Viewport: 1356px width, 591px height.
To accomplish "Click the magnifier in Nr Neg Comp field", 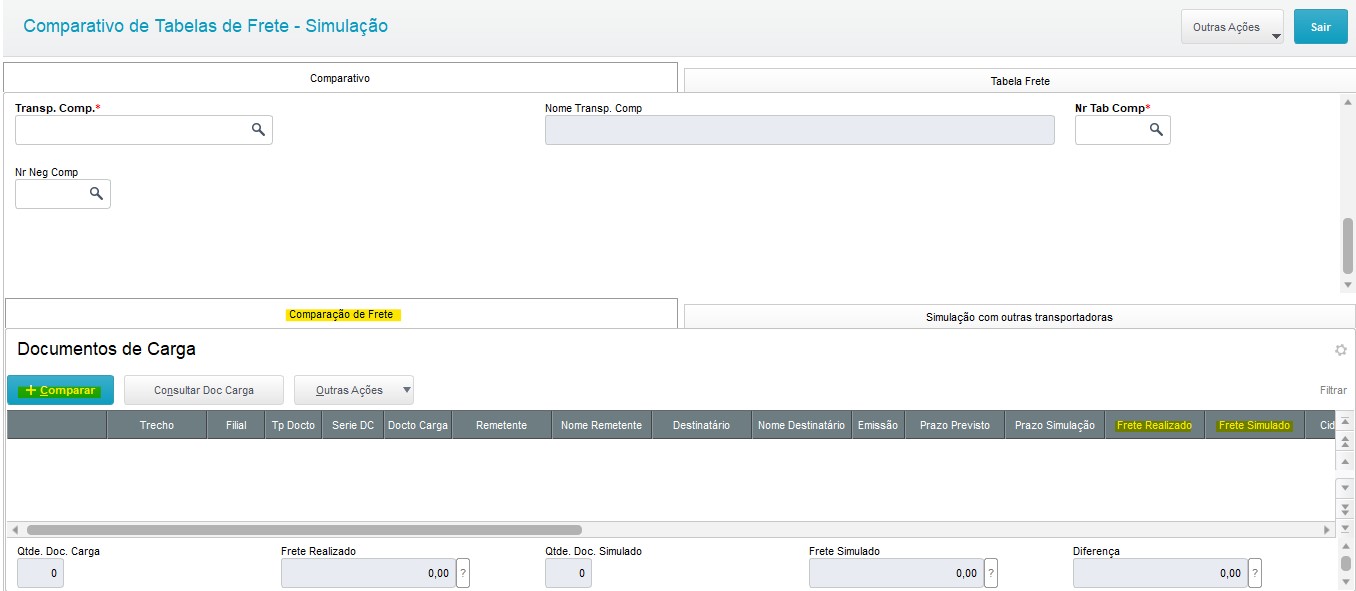I will tap(96, 194).
